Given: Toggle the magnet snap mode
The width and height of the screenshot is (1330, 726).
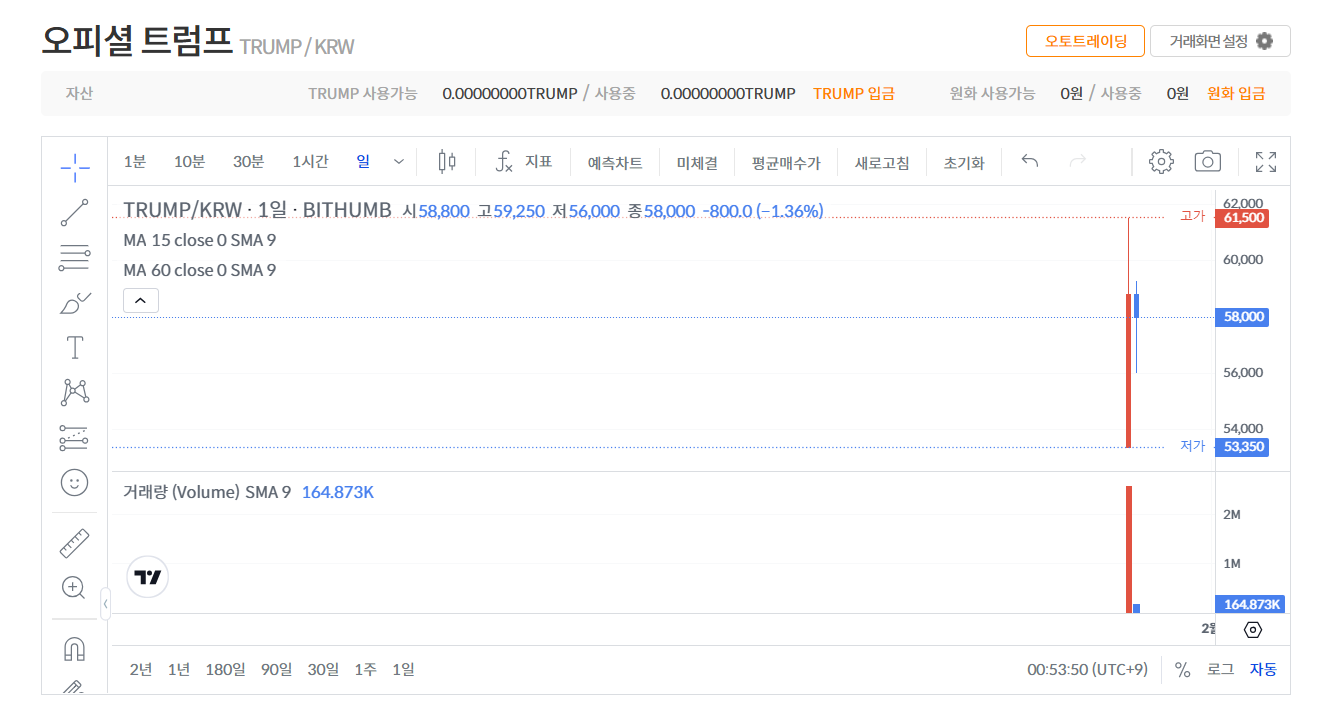Looking at the screenshot, I should [75, 649].
